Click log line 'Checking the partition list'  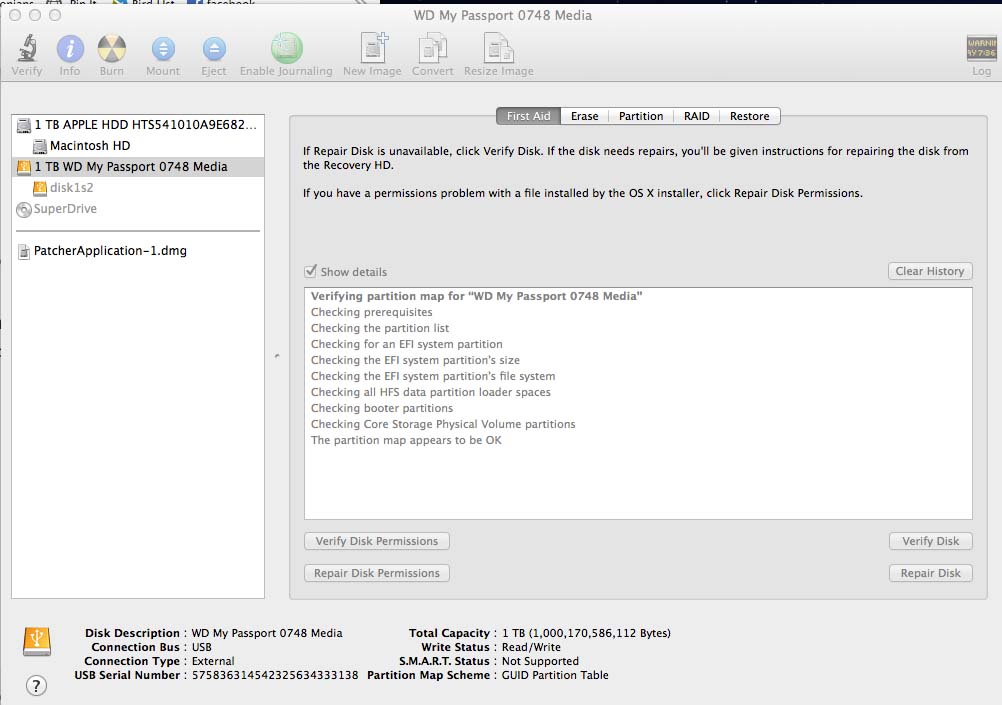(380, 328)
